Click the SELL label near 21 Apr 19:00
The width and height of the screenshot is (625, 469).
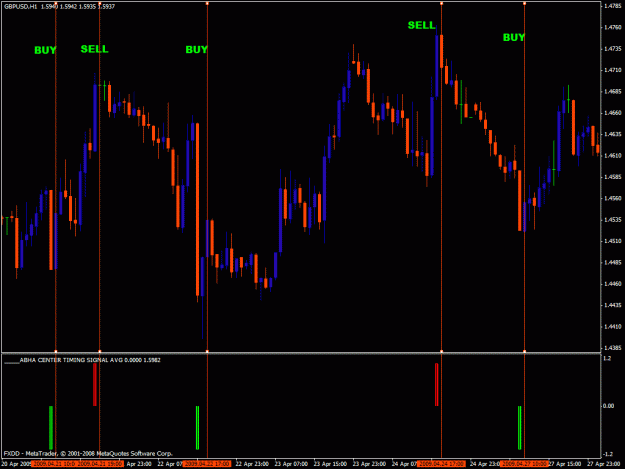point(94,49)
